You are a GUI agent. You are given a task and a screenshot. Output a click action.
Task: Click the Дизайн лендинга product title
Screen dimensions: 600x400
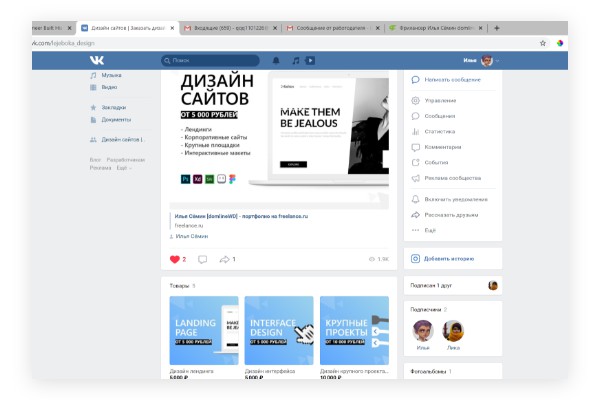click(191, 371)
